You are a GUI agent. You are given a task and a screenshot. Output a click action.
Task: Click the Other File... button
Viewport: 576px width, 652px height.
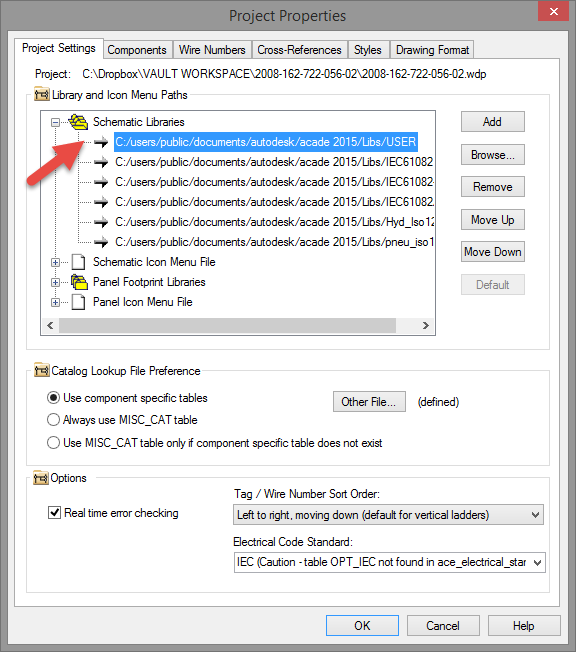pyautogui.click(x=369, y=402)
